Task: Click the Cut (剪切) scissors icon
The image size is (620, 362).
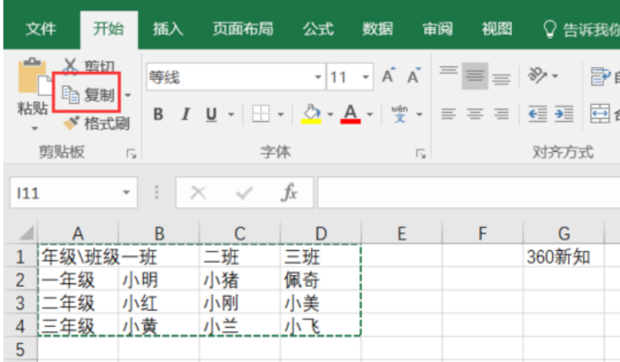Action: [70, 65]
